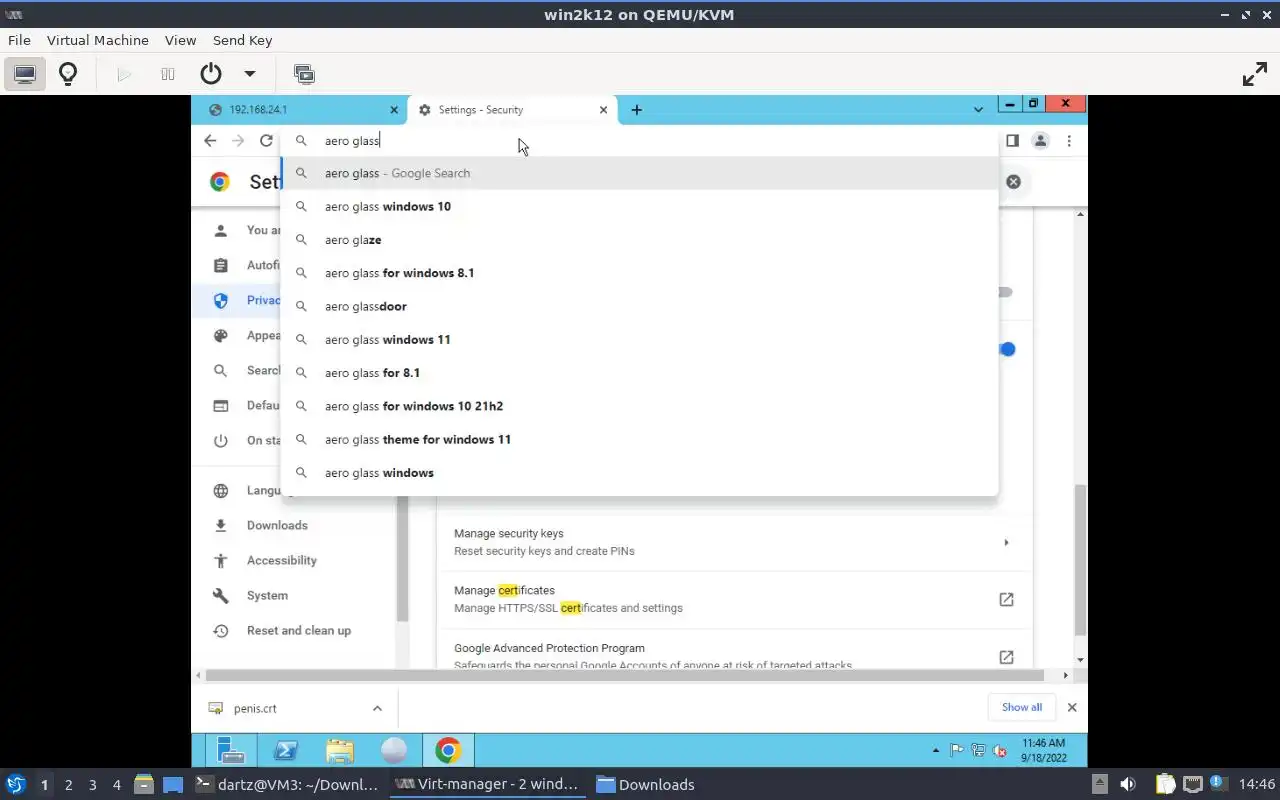The height and width of the screenshot is (800, 1280).
Task: Open Google Advanced Protection Program external link
Action: pyautogui.click(x=1006, y=657)
